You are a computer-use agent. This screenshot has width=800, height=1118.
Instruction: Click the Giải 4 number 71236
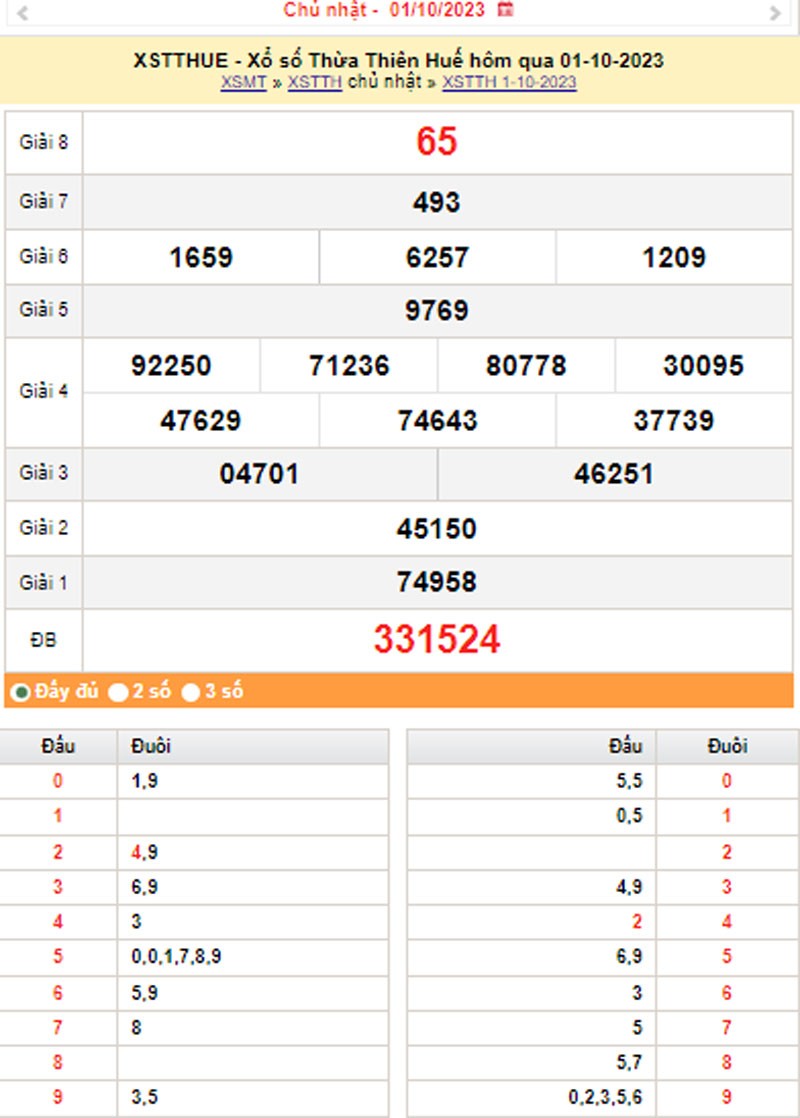pyautogui.click(x=349, y=366)
